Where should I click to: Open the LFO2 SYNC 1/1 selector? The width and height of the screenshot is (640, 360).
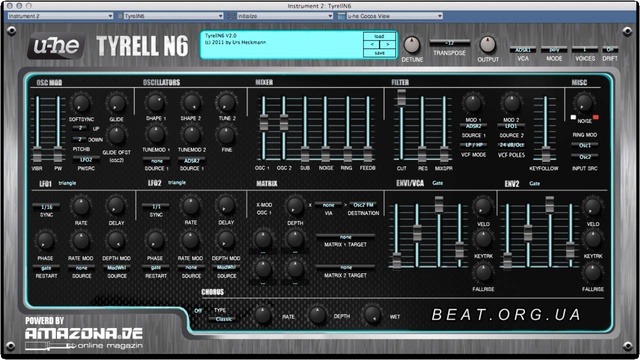[156, 207]
